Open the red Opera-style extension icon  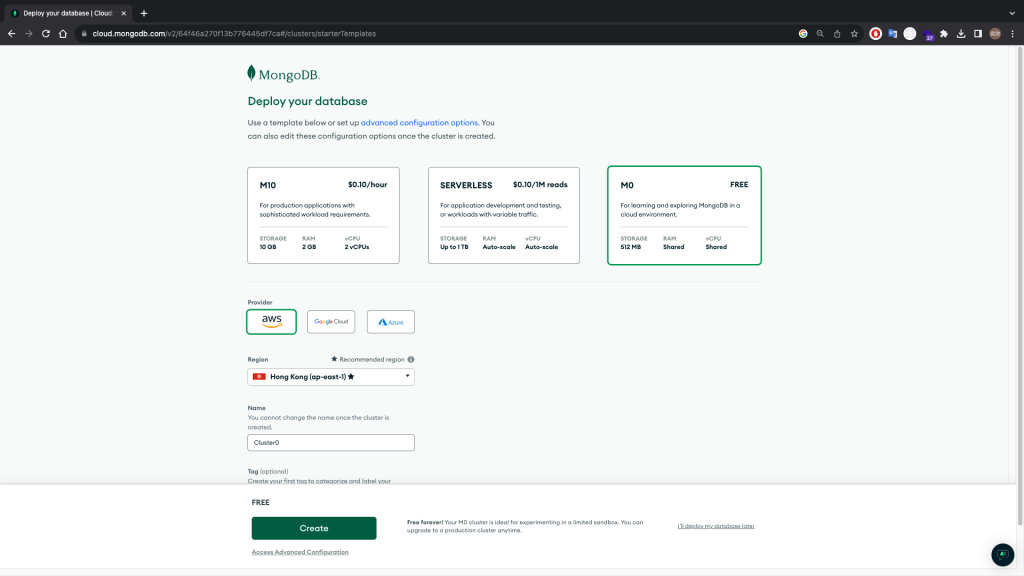click(x=876, y=33)
